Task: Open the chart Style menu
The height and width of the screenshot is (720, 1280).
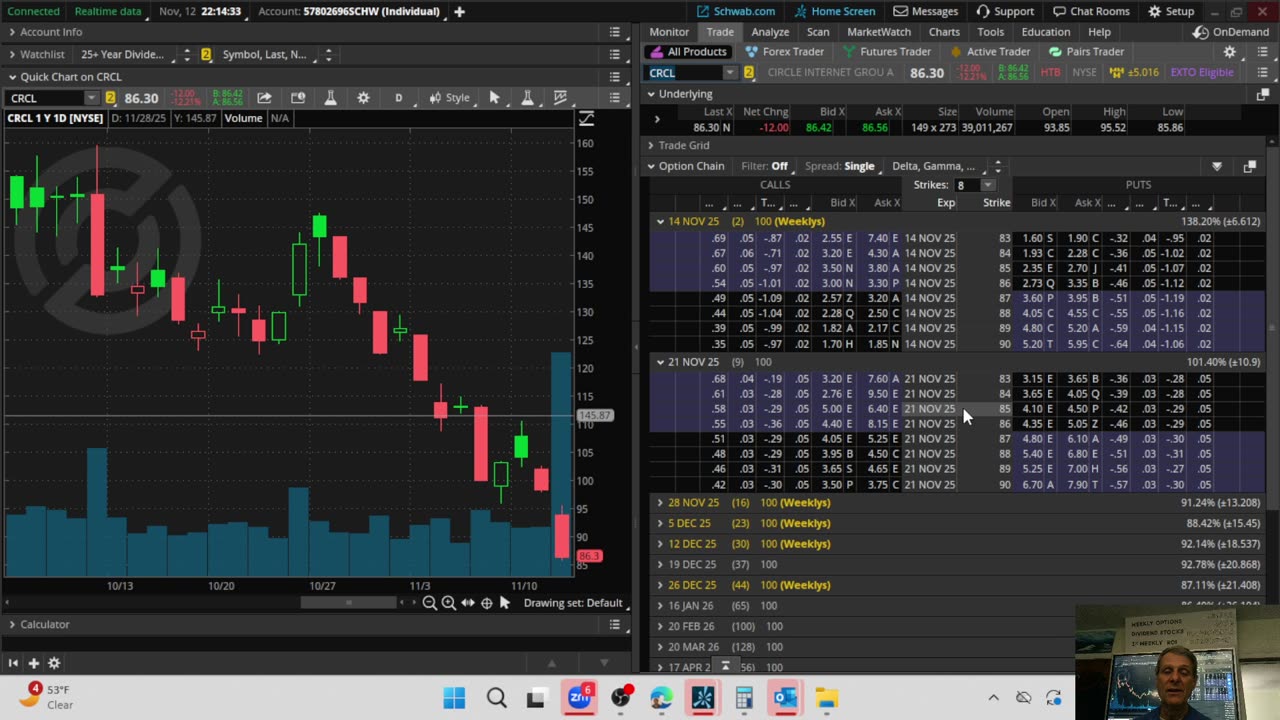Action: pyautogui.click(x=450, y=98)
